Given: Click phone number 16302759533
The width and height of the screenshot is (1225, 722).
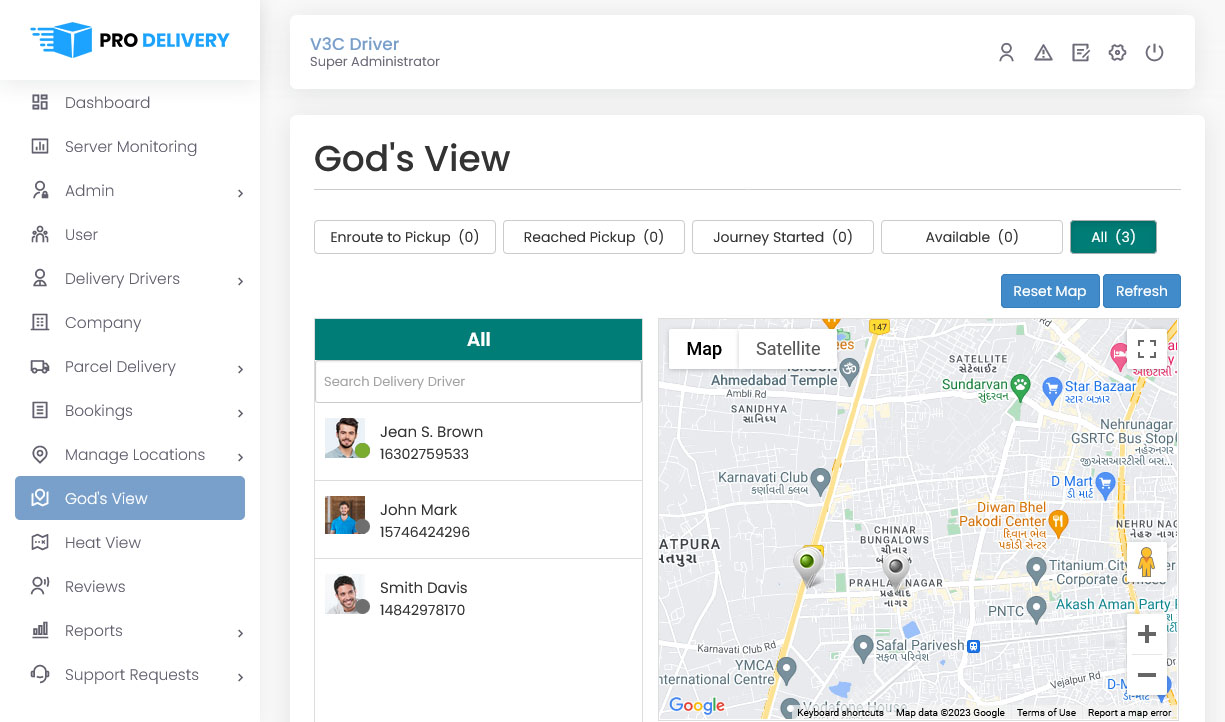Looking at the screenshot, I should point(424,454).
